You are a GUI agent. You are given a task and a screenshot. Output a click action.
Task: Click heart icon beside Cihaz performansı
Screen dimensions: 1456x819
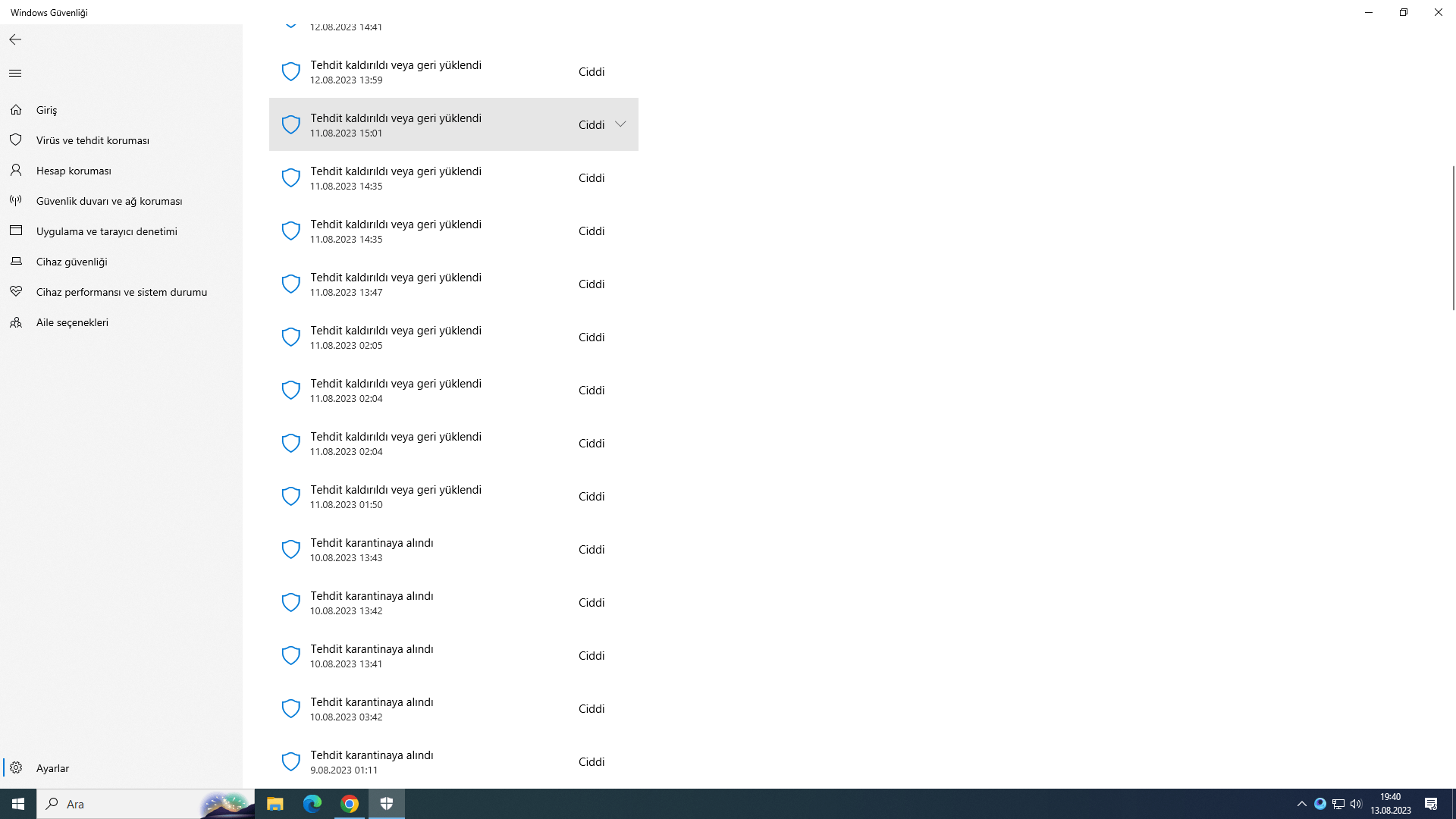(16, 292)
